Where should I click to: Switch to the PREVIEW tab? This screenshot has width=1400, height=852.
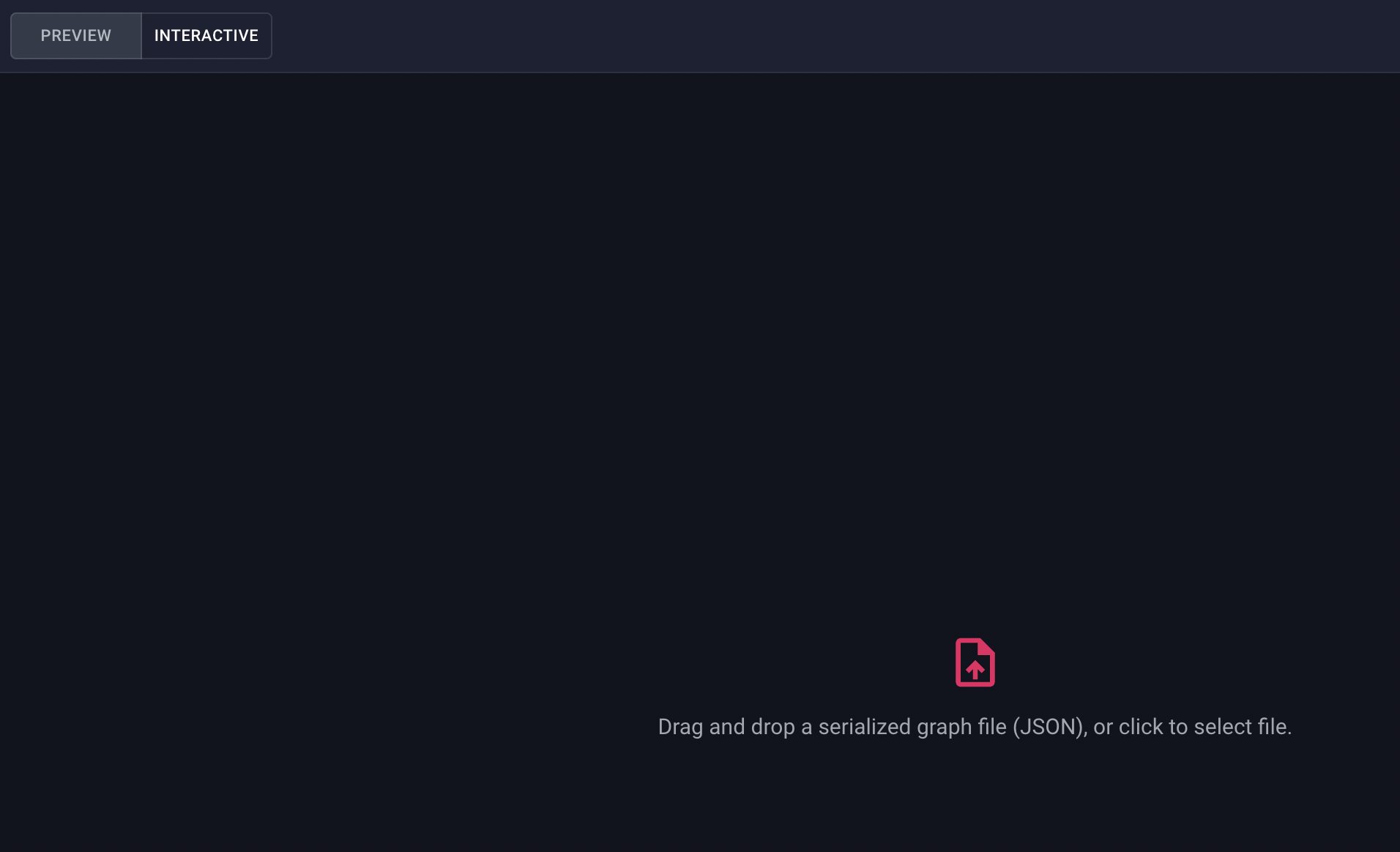coord(76,35)
